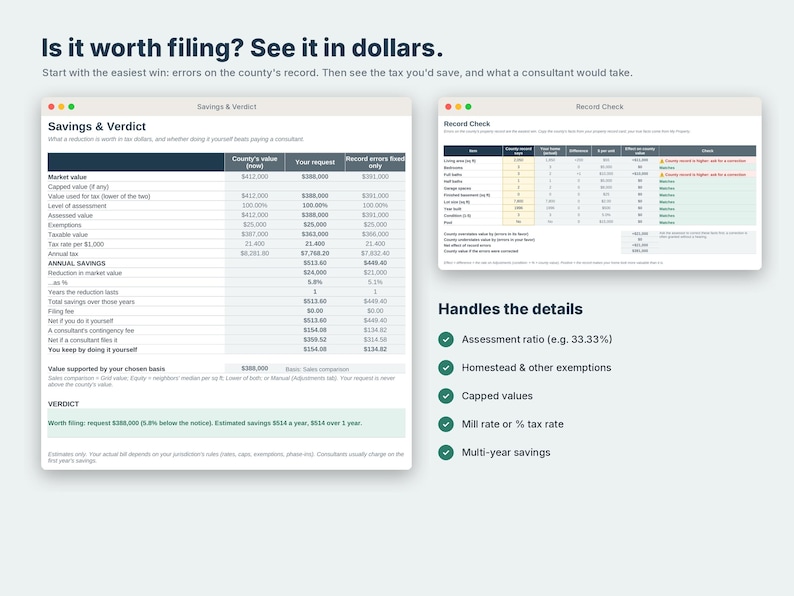Click the 'County record says' column header
Viewport: 794px width, 596px height.
(519, 151)
